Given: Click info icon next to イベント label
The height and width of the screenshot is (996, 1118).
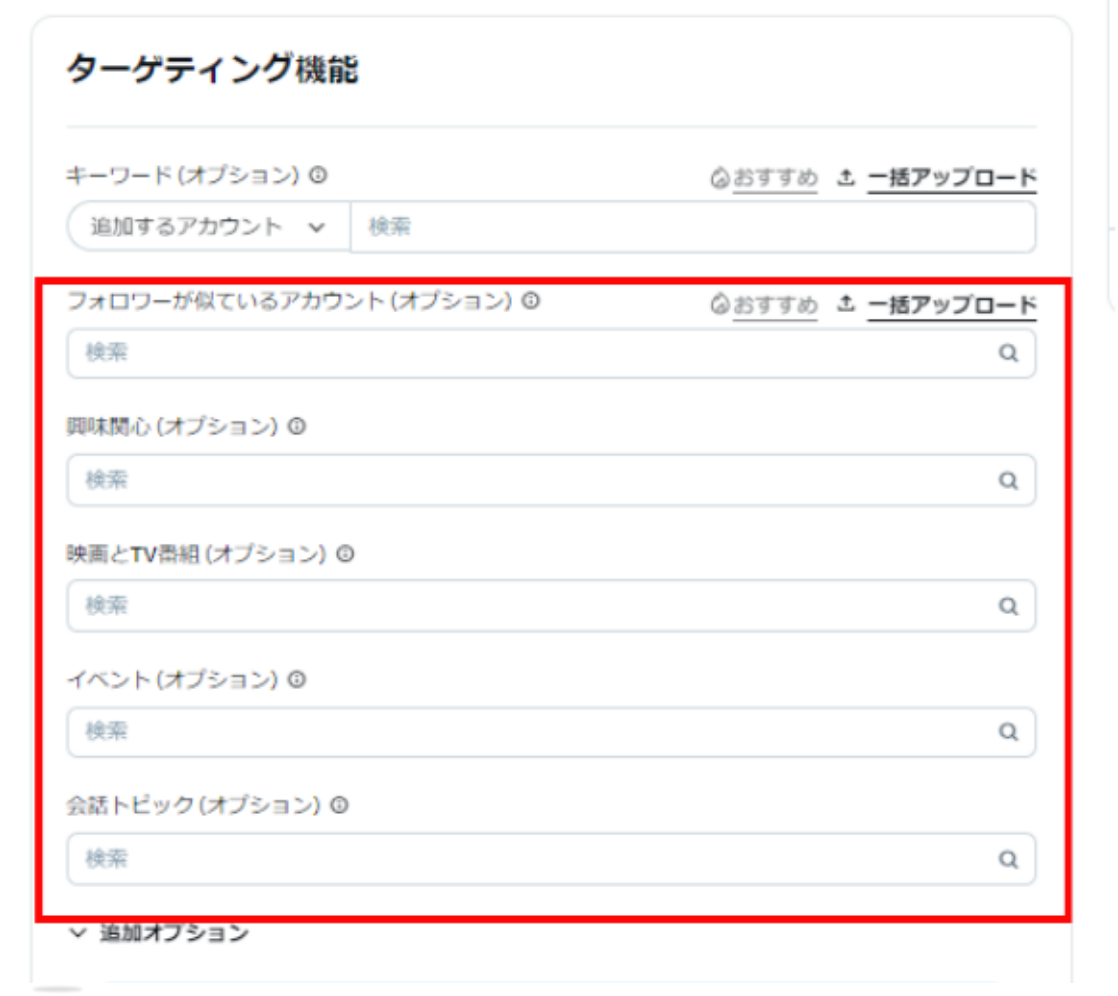Looking at the screenshot, I should (296, 679).
